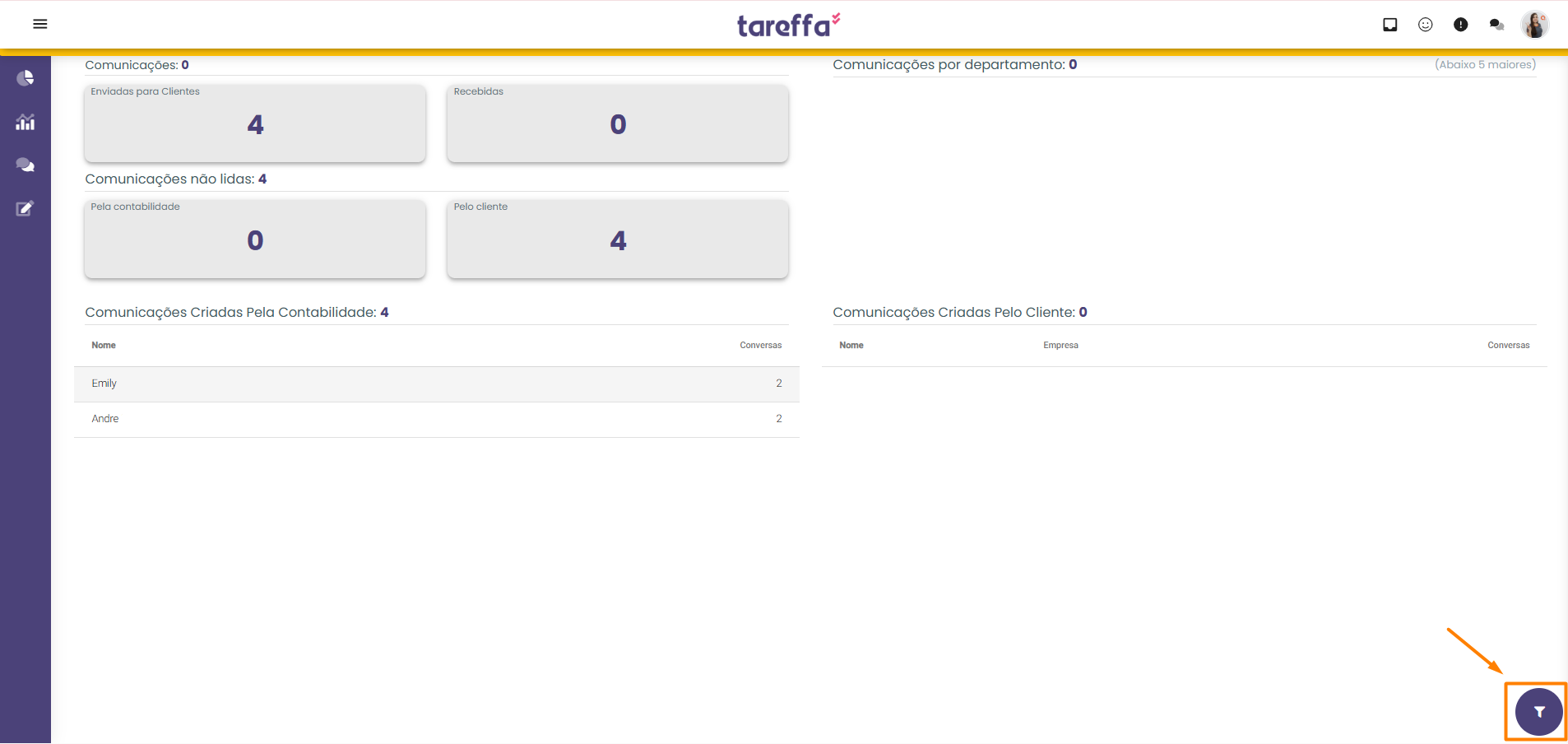Select the Andre table row

[436, 419]
